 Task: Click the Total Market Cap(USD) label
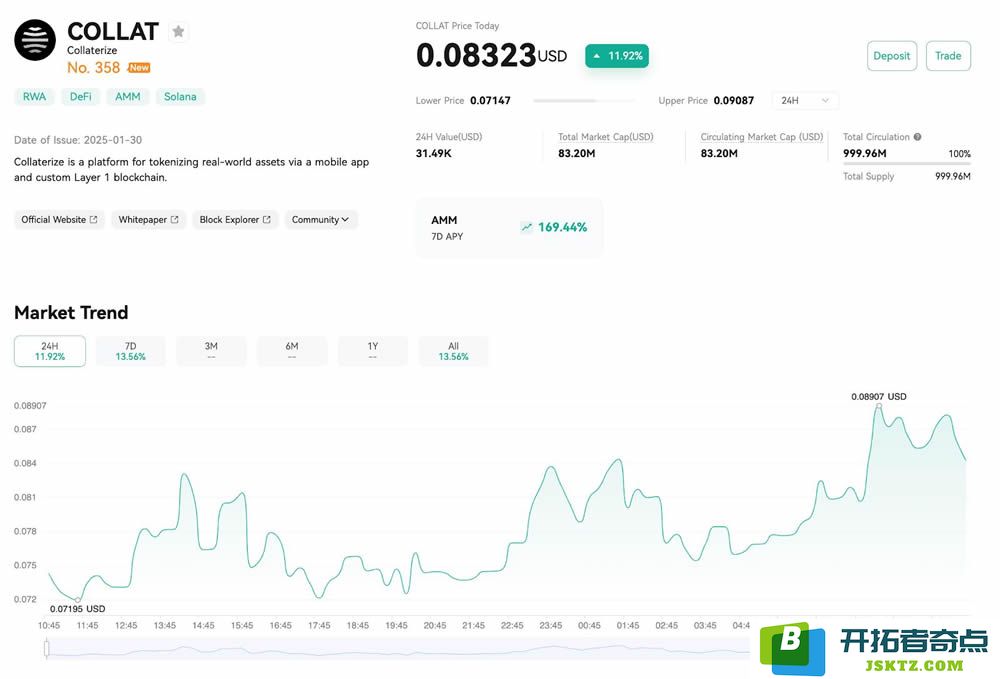(605, 137)
